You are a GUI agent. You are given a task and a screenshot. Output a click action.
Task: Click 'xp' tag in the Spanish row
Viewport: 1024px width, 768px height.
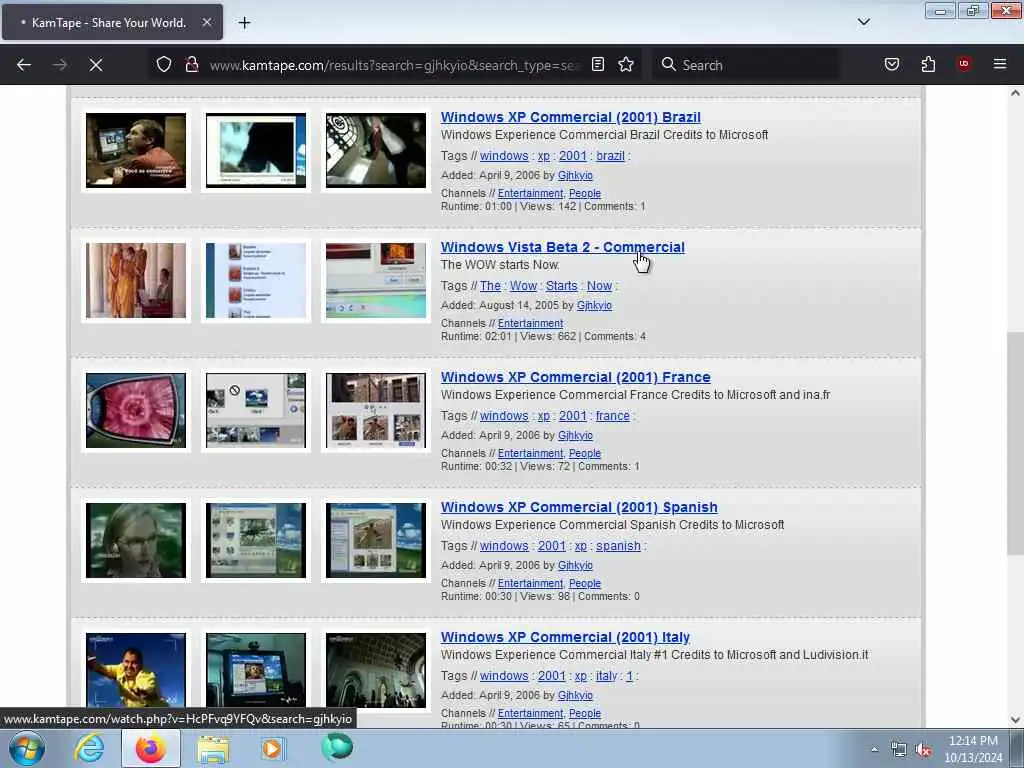click(581, 546)
